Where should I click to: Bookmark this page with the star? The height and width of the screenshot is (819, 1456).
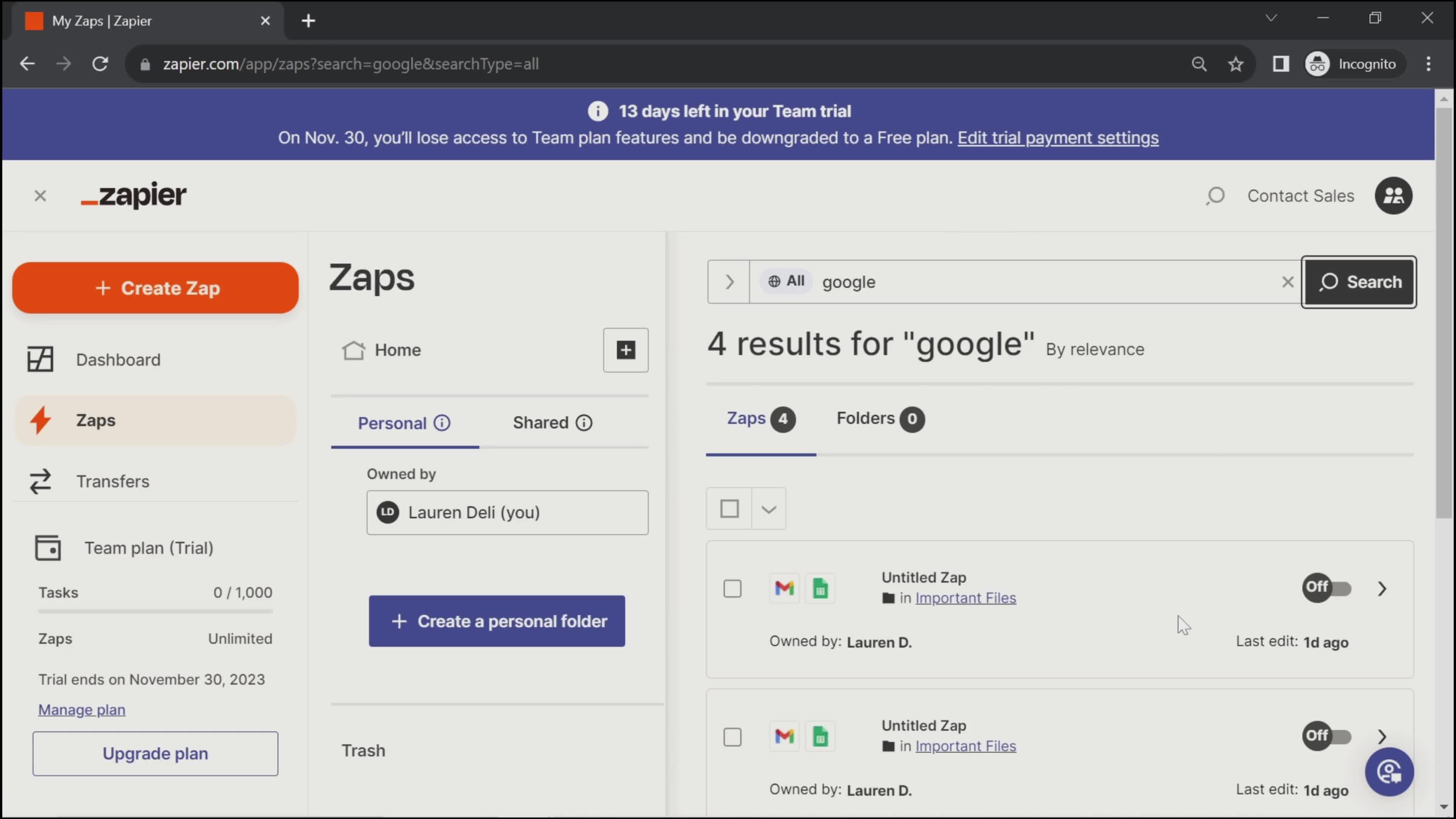coord(1236,64)
